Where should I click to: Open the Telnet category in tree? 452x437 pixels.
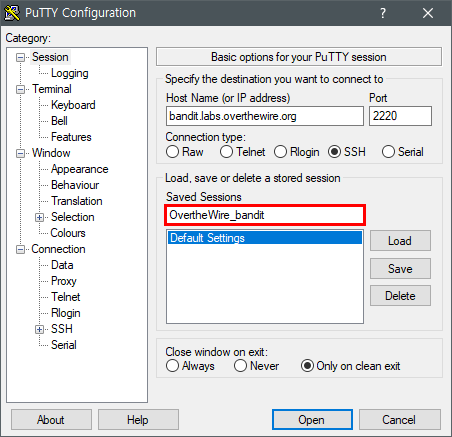pyautogui.click(x=66, y=297)
